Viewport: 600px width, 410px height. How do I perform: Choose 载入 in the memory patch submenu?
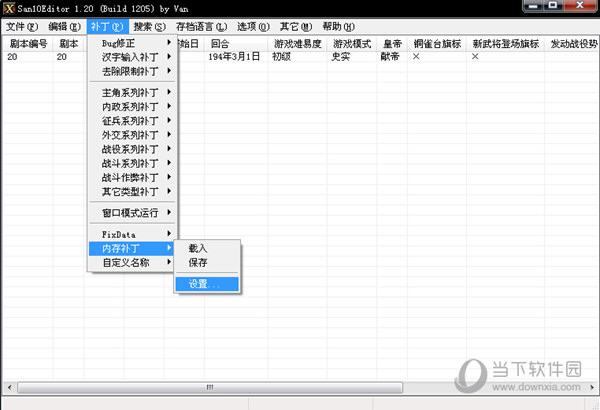tap(207, 248)
